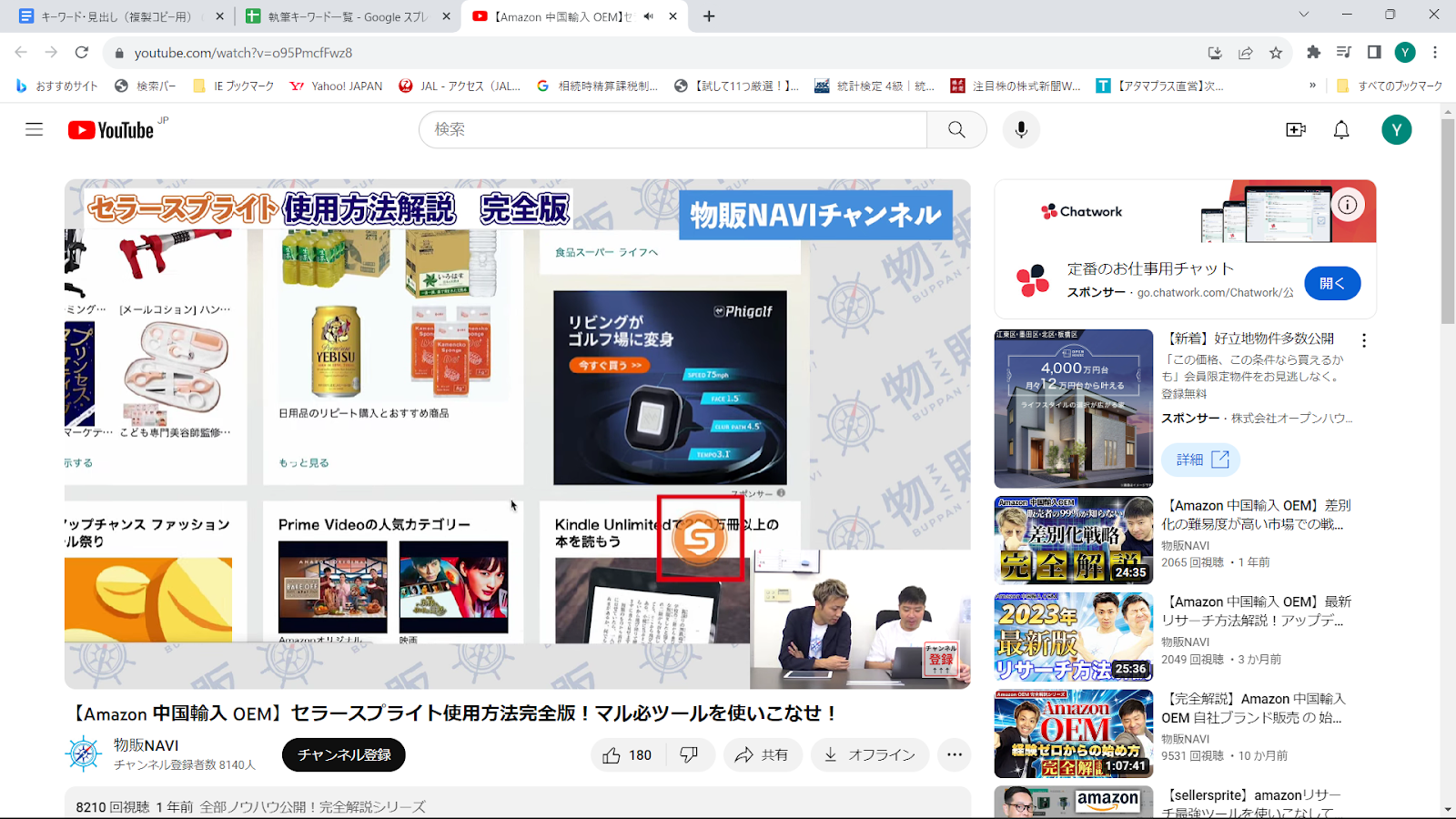This screenshot has height=819, width=1456.
Task: Open the share this page icon
Action: tap(1246, 53)
